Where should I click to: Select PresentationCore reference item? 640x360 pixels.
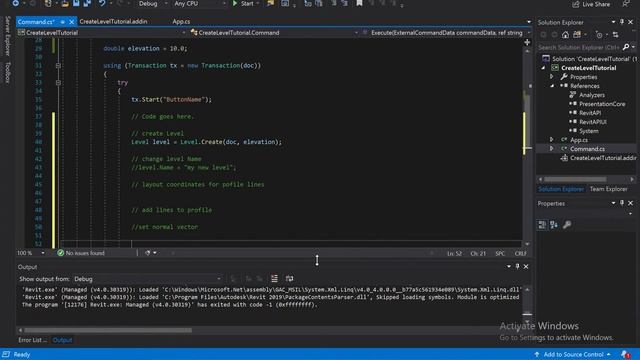click(x=602, y=104)
